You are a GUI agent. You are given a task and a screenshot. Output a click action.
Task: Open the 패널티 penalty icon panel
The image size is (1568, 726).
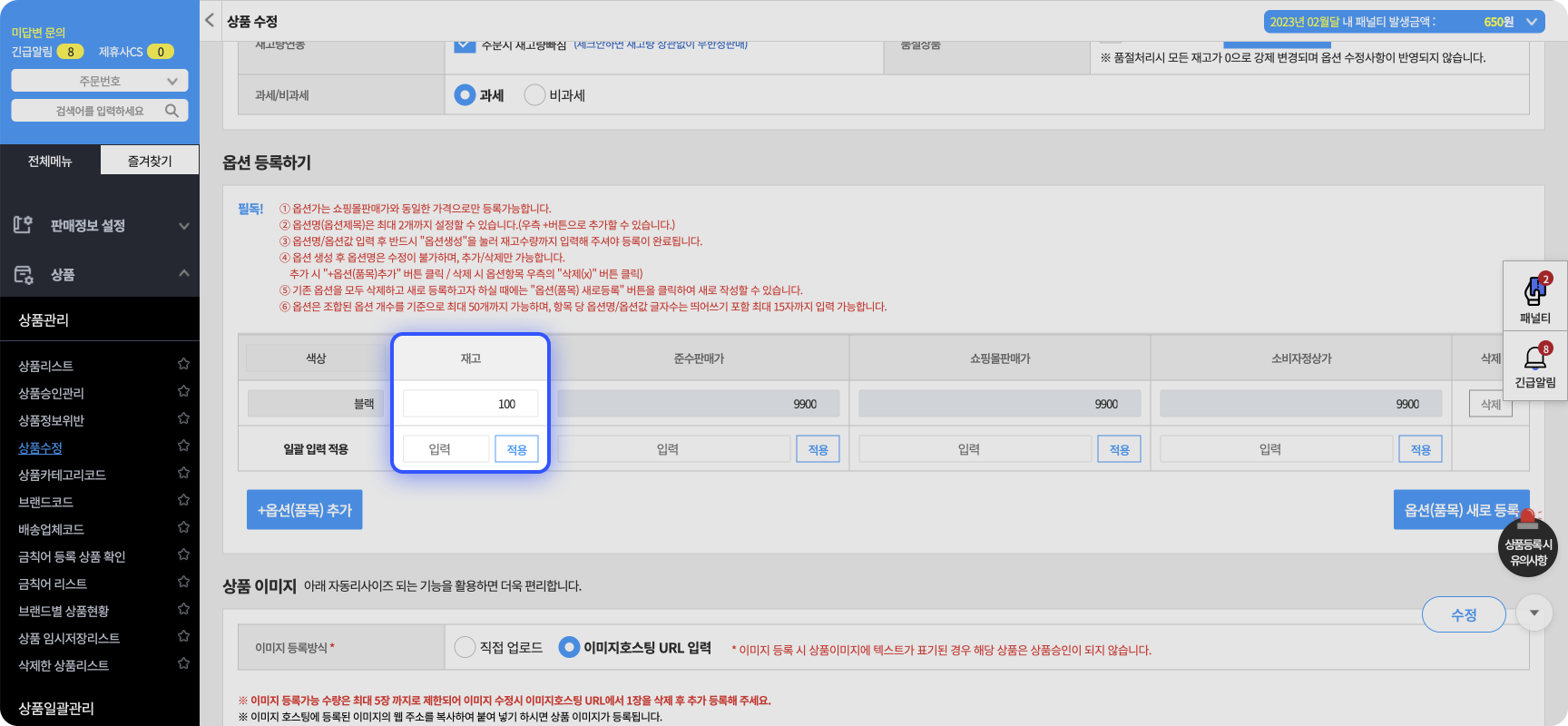[x=1534, y=296]
